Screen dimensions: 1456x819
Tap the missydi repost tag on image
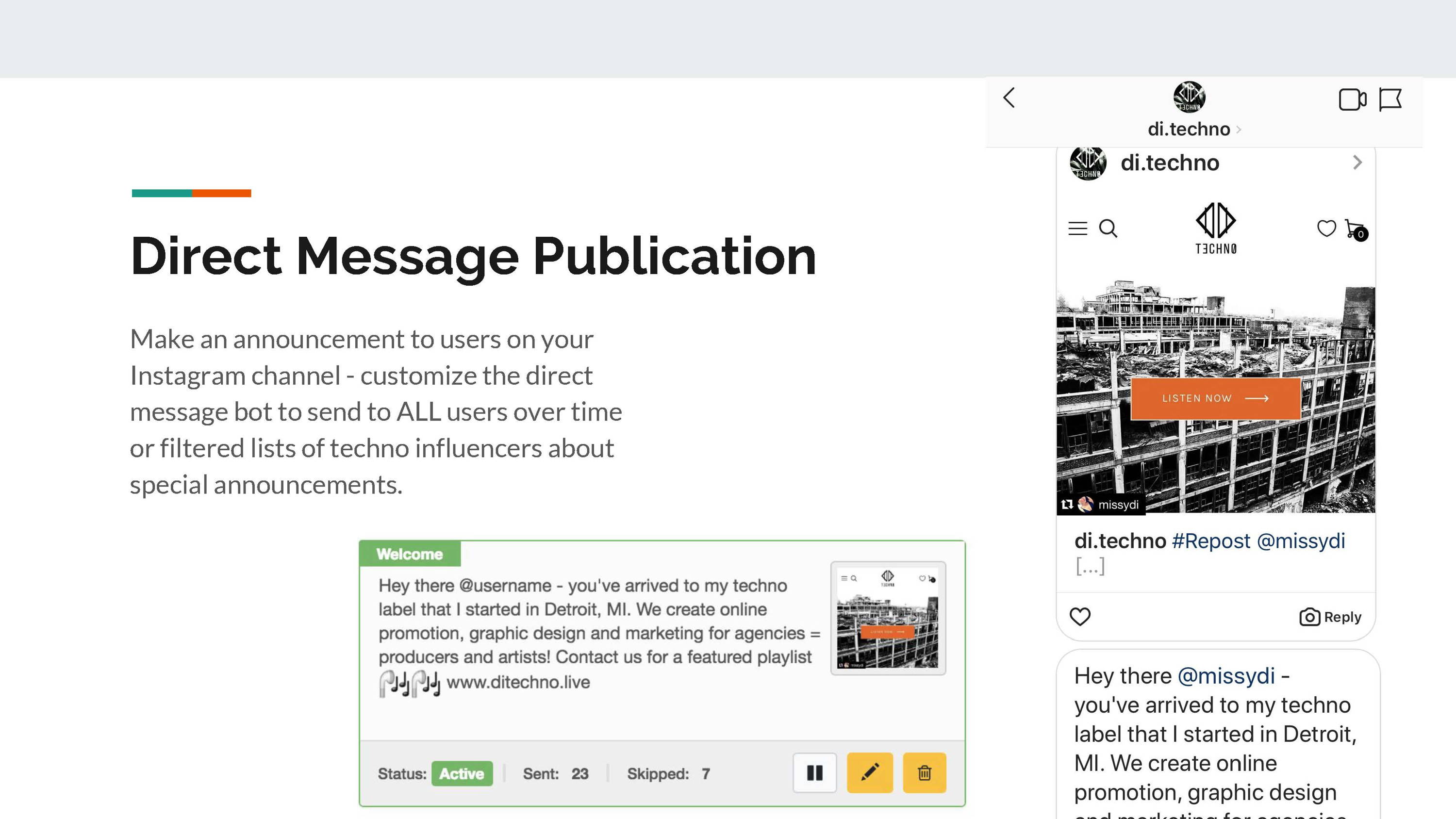click(x=1100, y=504)
